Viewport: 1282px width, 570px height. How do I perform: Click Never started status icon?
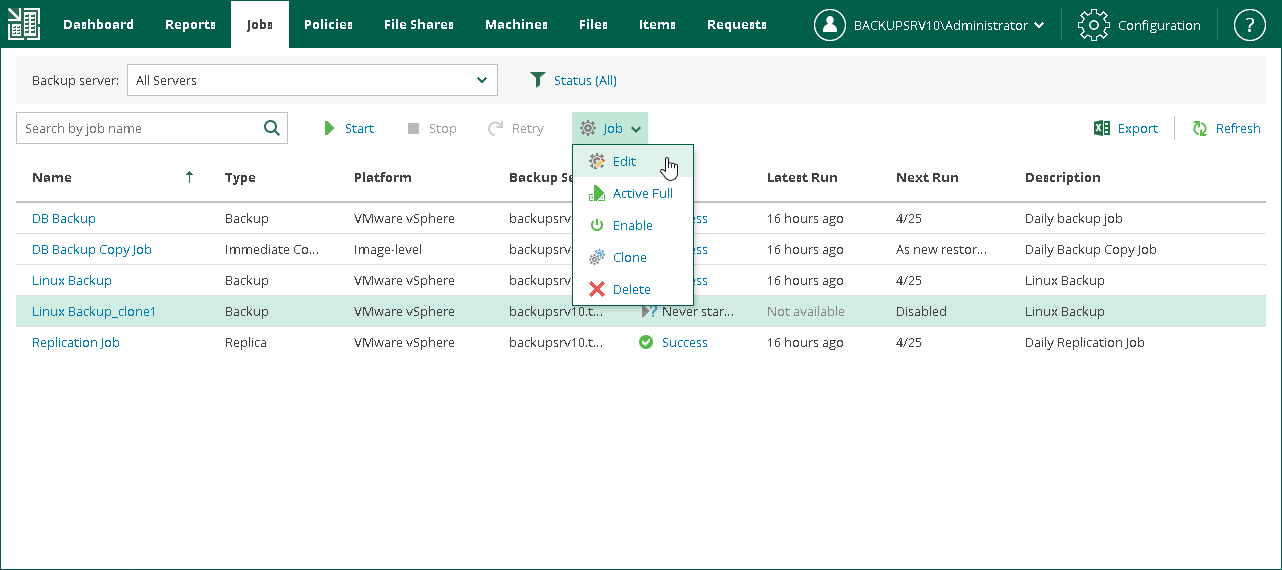648,311
